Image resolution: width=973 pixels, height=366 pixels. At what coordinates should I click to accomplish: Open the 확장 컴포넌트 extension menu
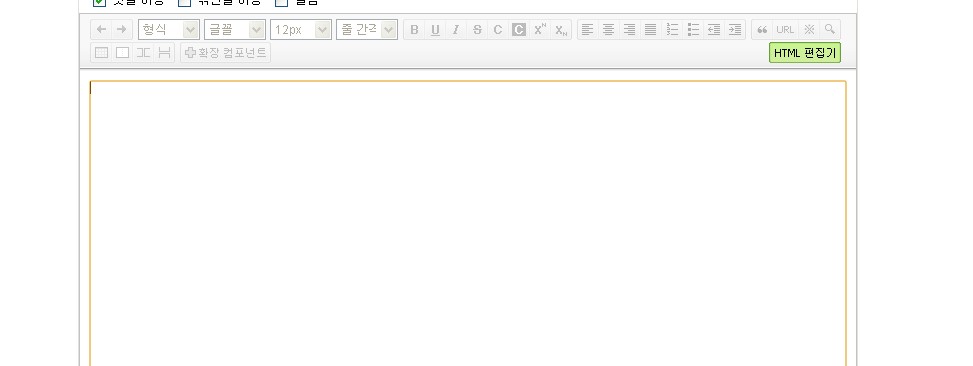point(226,53)
